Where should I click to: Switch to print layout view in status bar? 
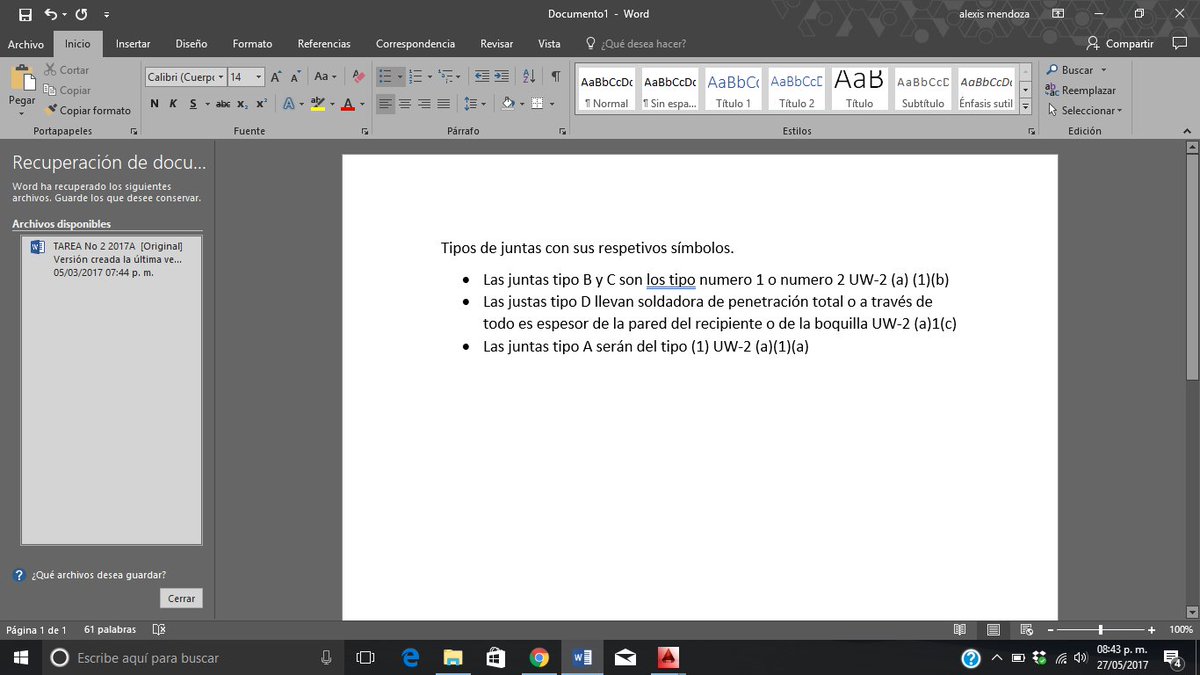[993, 630]
